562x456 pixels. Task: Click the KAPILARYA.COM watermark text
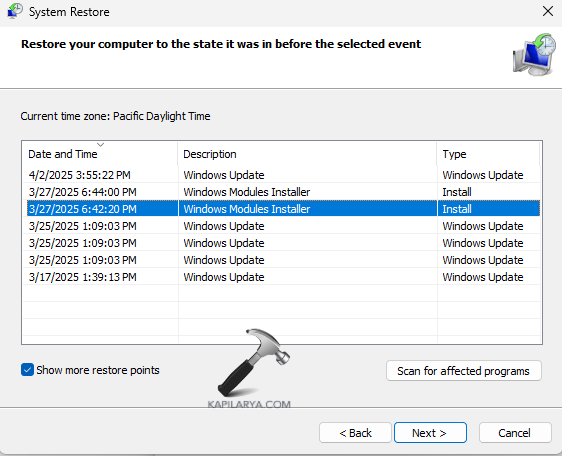click(x=249, y=404)
